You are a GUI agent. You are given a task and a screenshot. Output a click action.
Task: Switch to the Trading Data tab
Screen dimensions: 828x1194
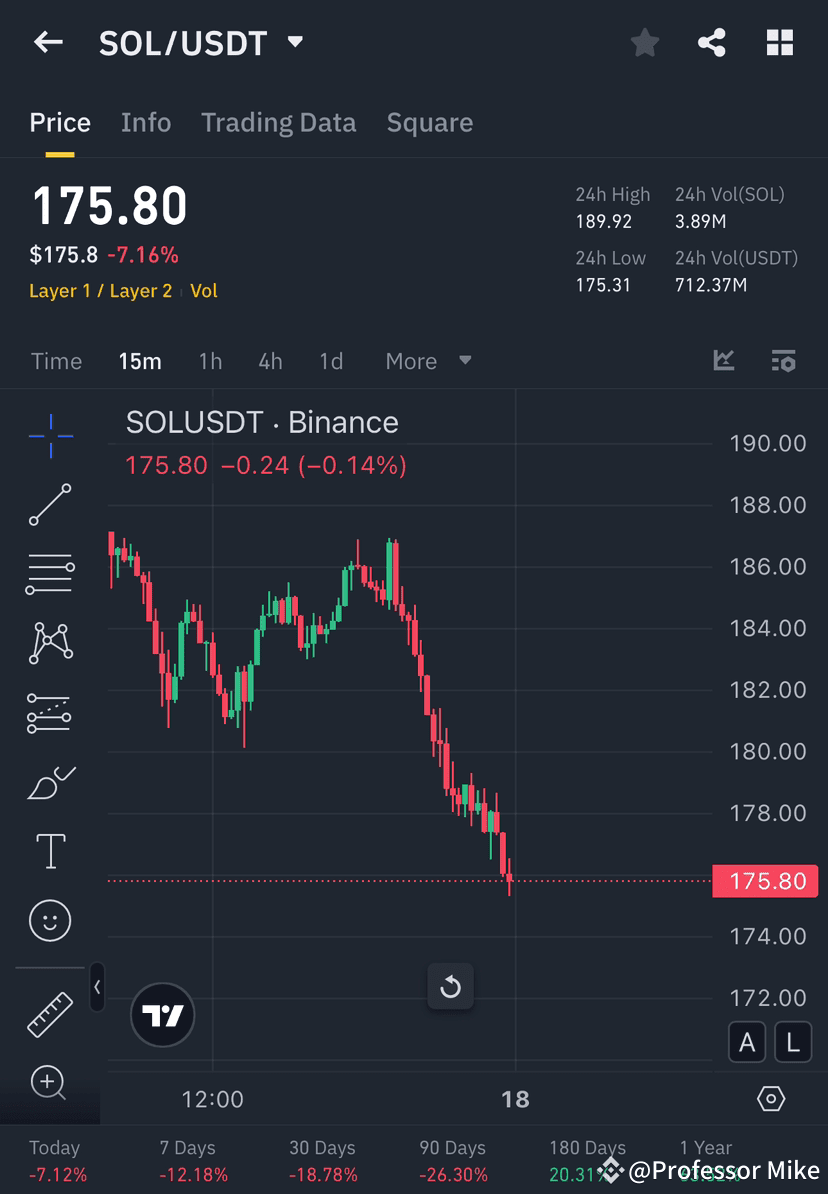coord(279,122)
